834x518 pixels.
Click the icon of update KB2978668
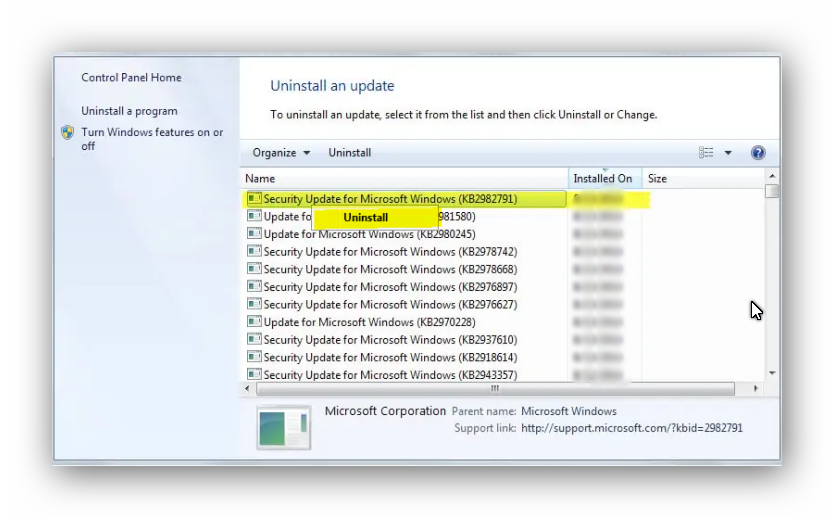[254, 269]
